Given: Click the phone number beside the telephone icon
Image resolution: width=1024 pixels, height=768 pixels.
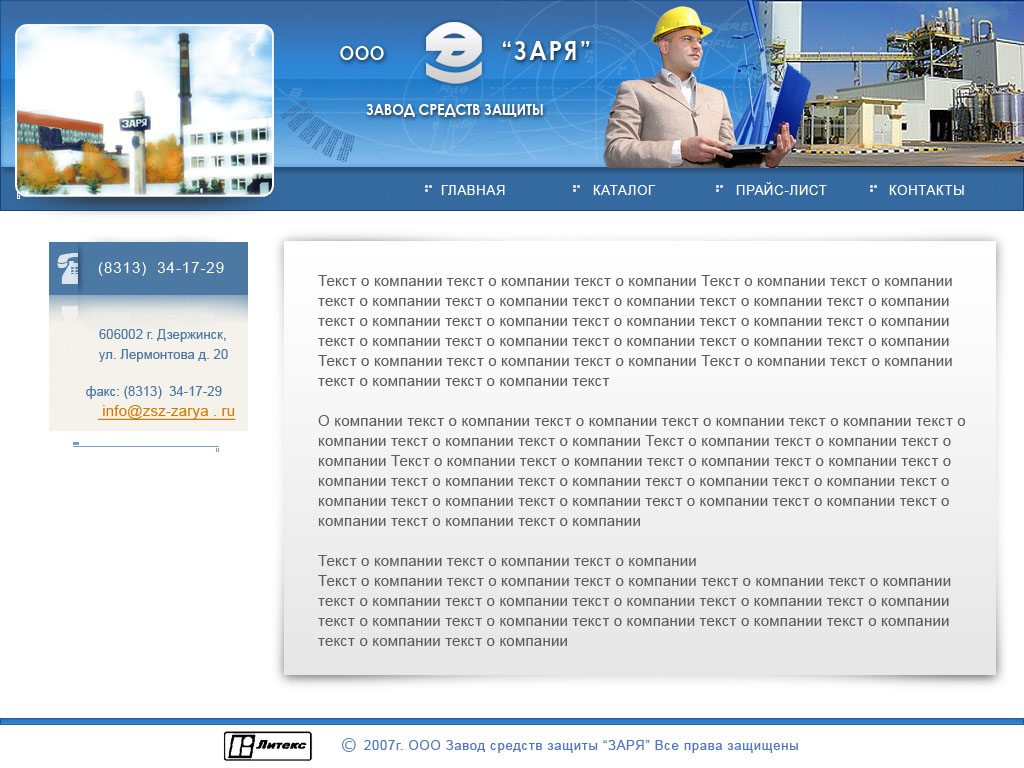Looking at the screenshot, I should click(x=161, y=268).
